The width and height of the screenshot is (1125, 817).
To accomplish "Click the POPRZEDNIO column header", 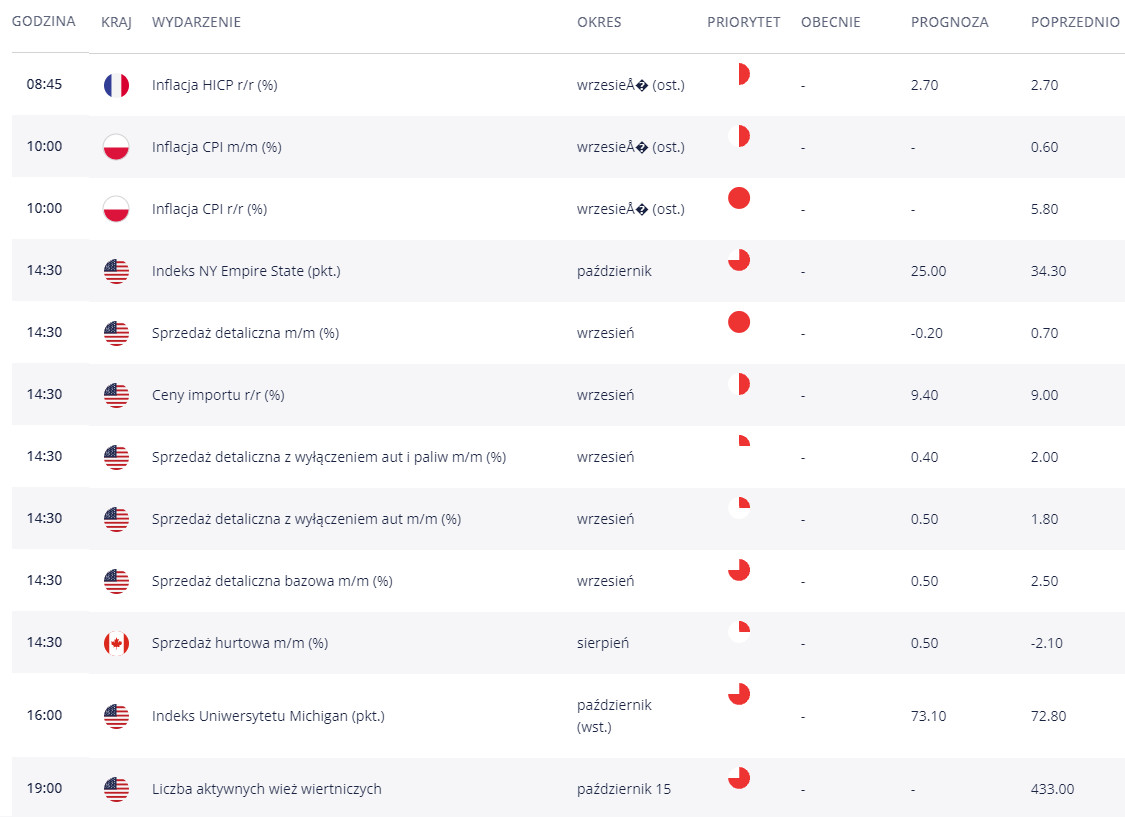I will click(x=1075, y=22).
